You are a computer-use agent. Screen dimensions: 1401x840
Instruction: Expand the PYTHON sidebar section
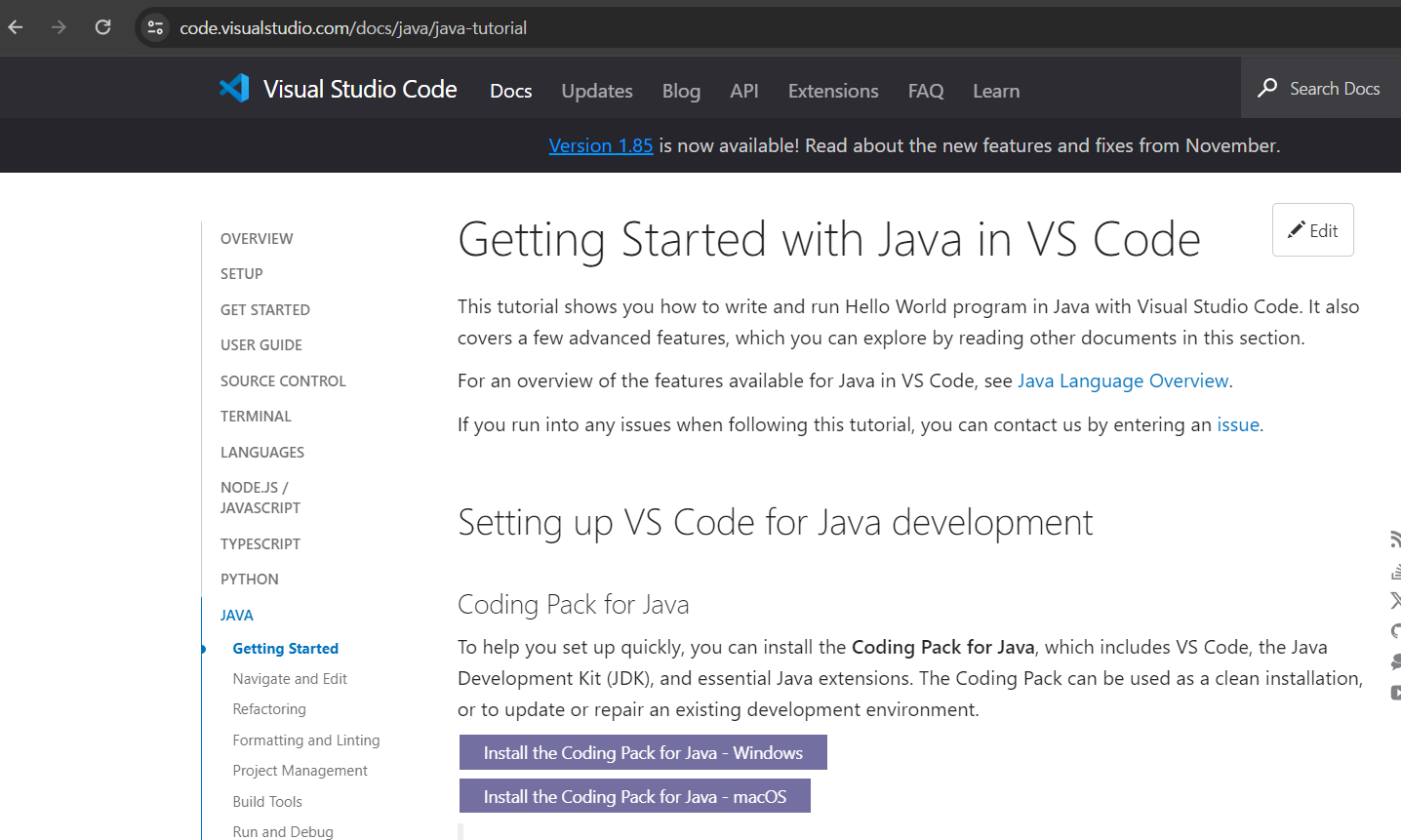(x=250, y=580)
